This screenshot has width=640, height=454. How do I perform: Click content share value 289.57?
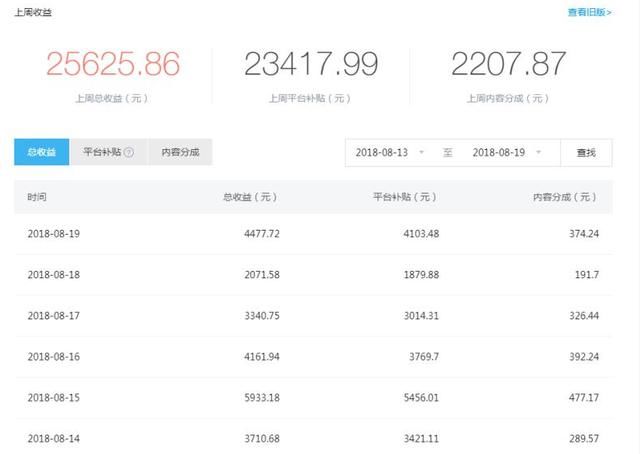point(584,438)
